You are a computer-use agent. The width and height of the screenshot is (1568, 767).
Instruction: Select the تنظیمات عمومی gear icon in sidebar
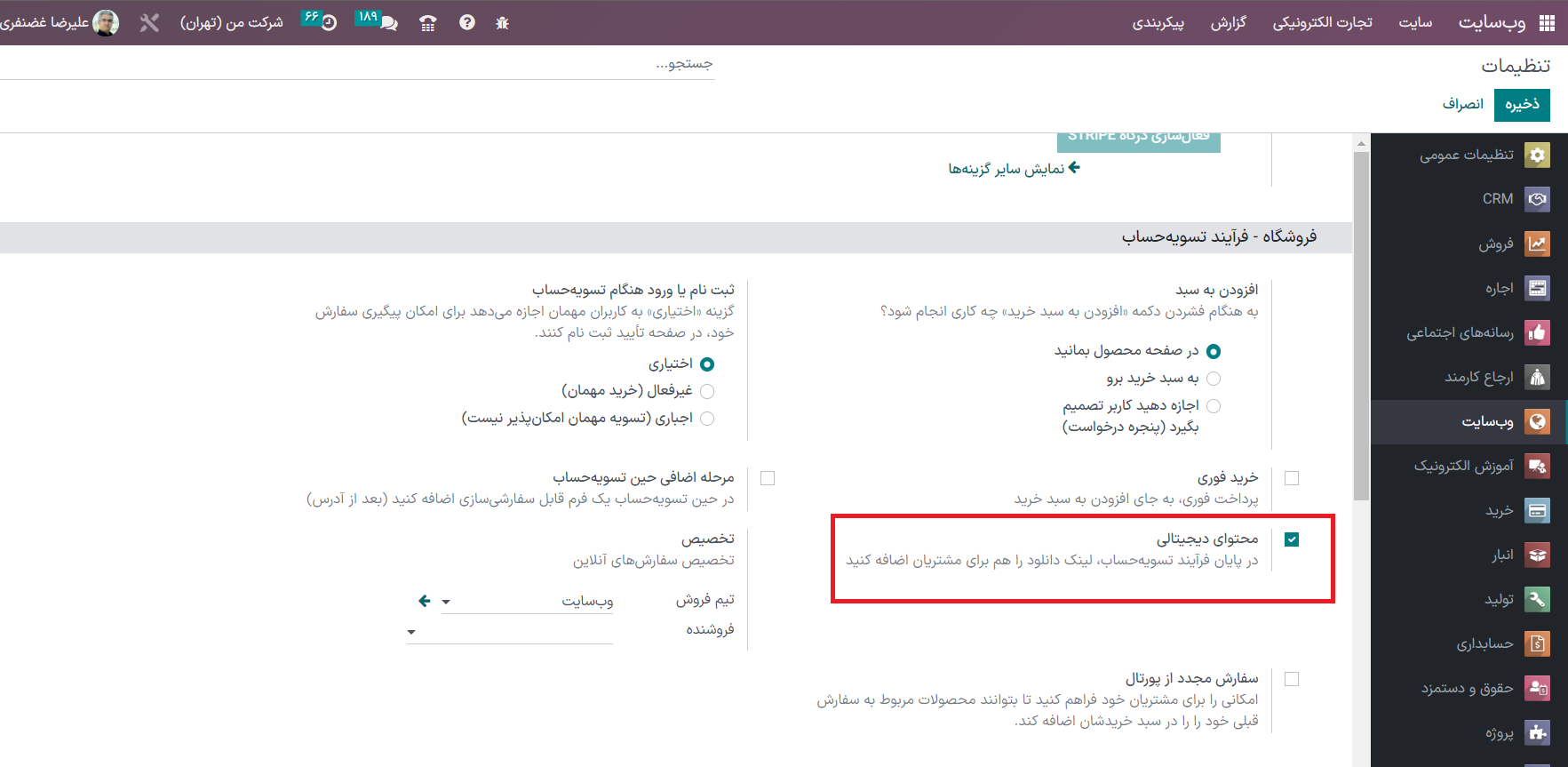click(x=1537, y=155)
